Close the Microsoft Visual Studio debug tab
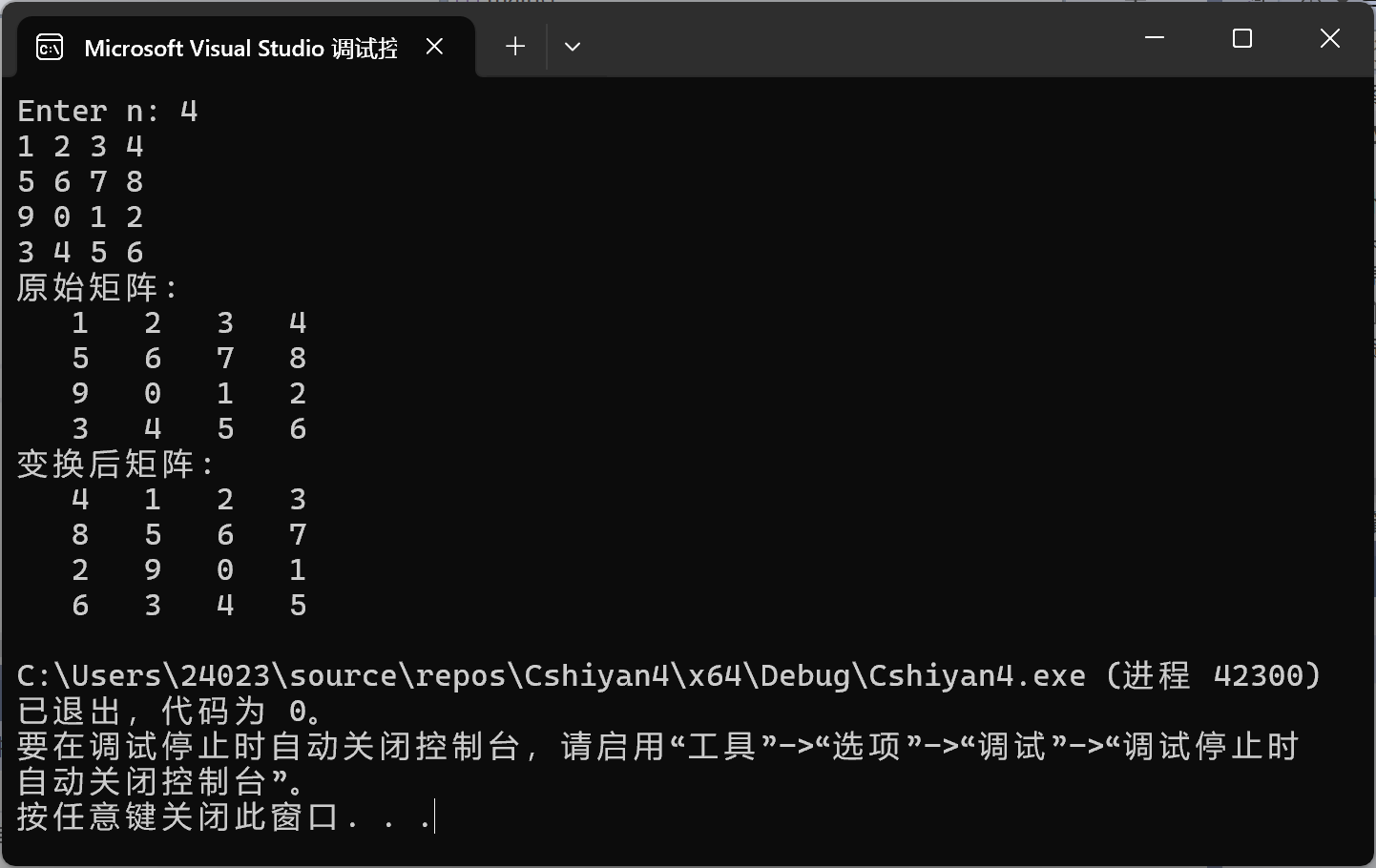This screenshot has width=1376, height=868. pos(434,46)
